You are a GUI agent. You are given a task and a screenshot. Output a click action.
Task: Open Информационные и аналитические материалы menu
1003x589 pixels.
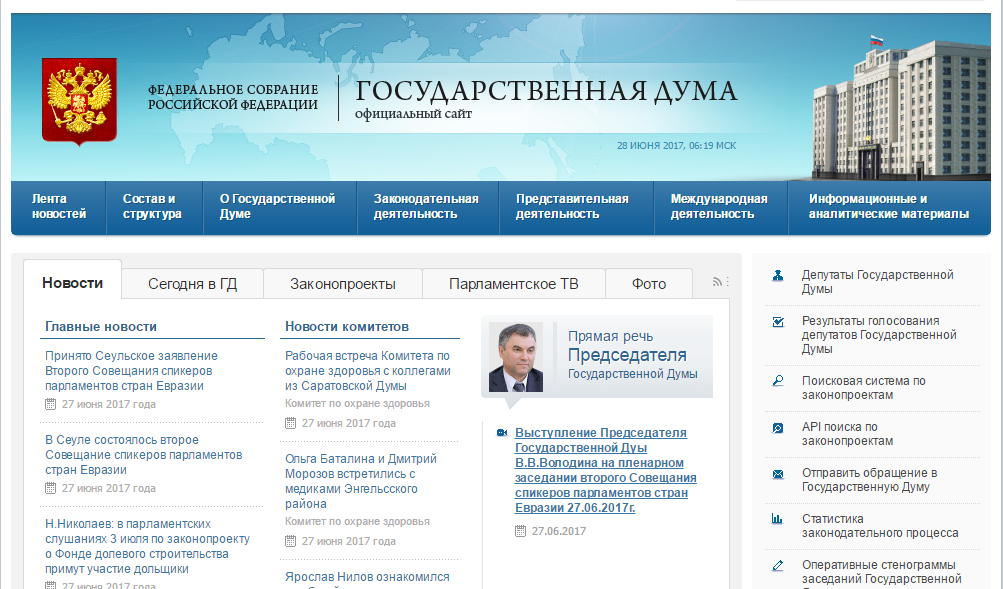coord(889,207)
